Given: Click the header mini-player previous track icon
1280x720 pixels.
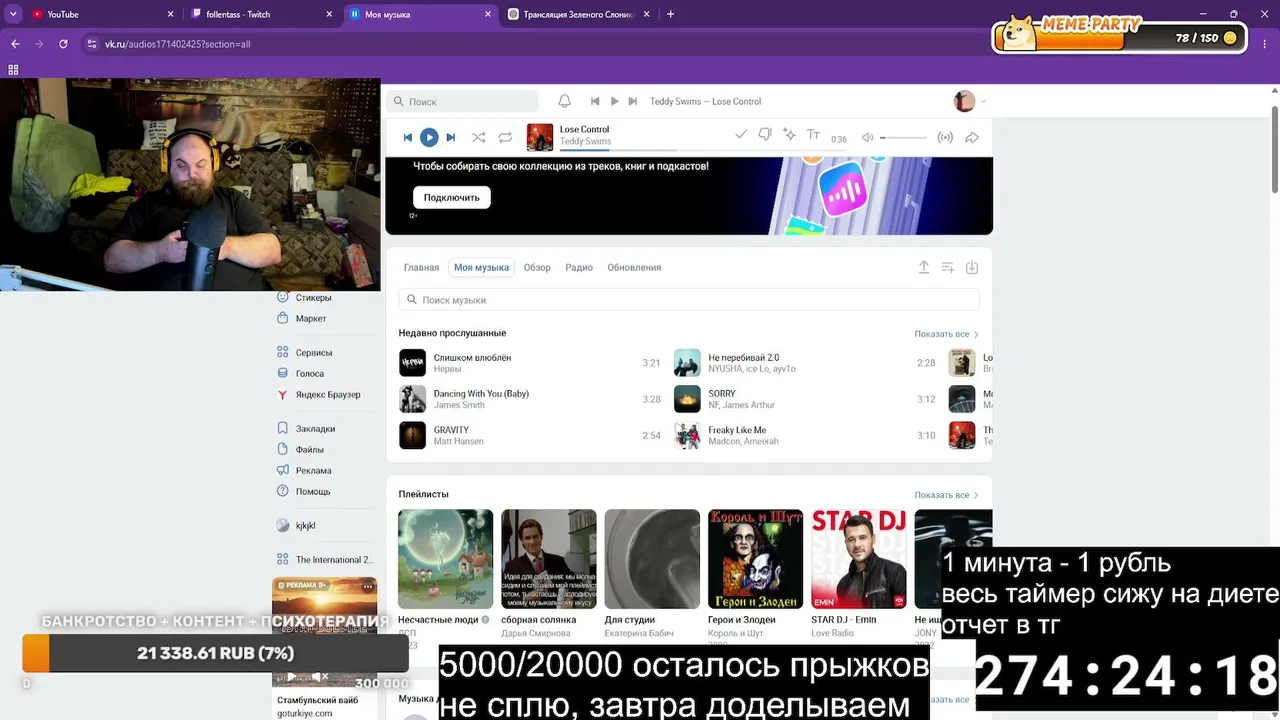Looking at the screenshot, I should (x=595, y=101).
